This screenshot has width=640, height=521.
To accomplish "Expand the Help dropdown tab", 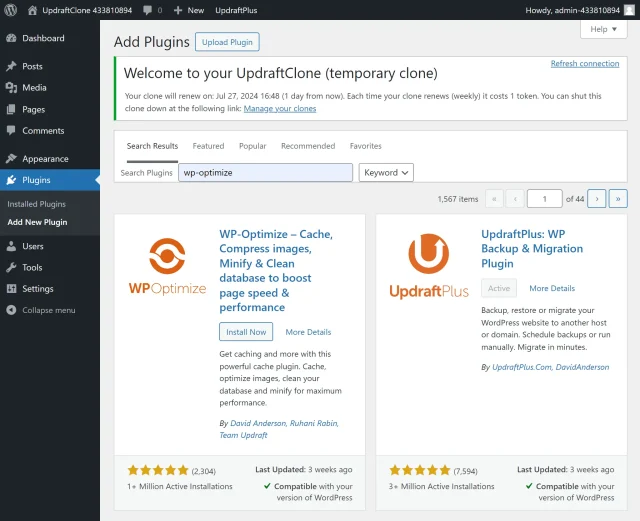I will coord(603,29).
